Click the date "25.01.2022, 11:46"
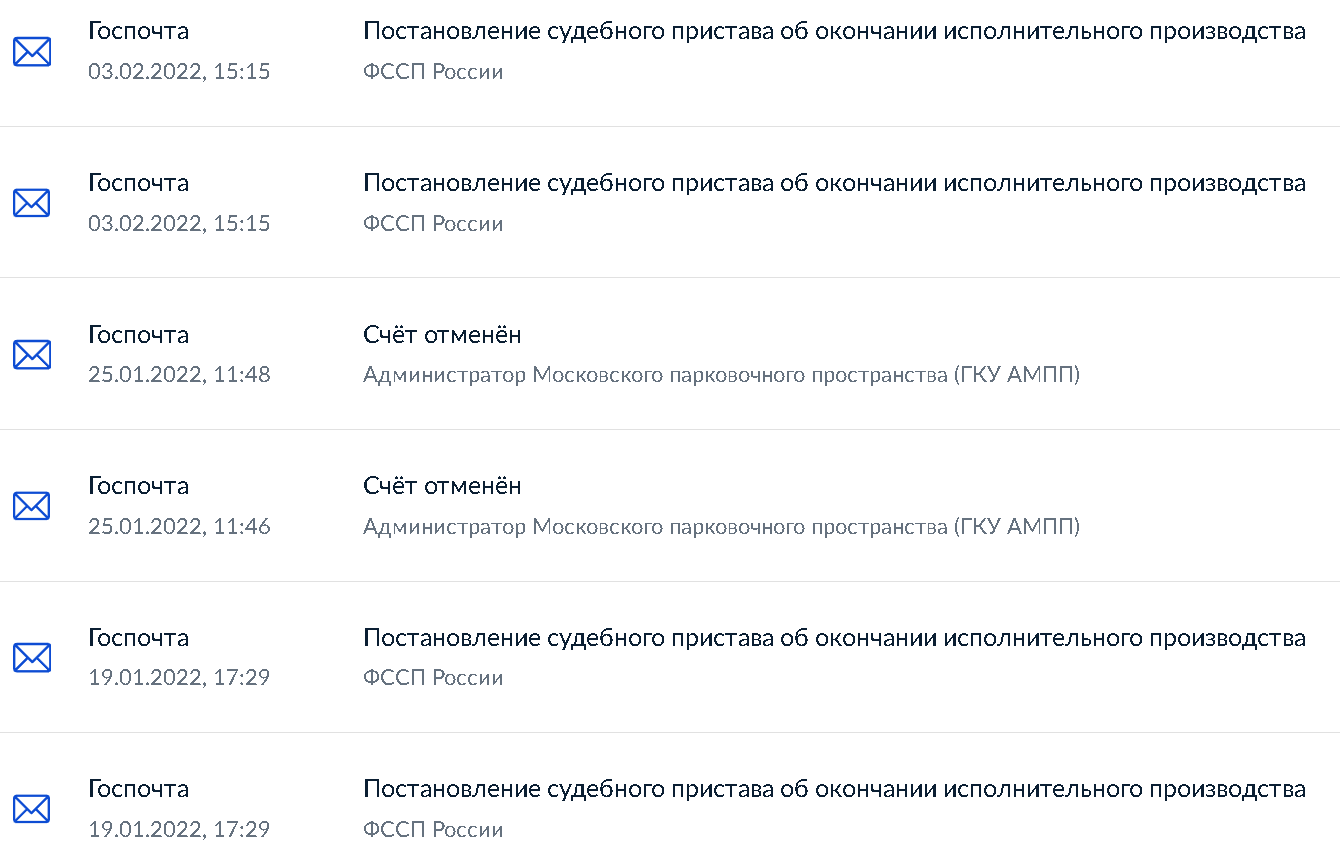 click(x=179, y=527)
